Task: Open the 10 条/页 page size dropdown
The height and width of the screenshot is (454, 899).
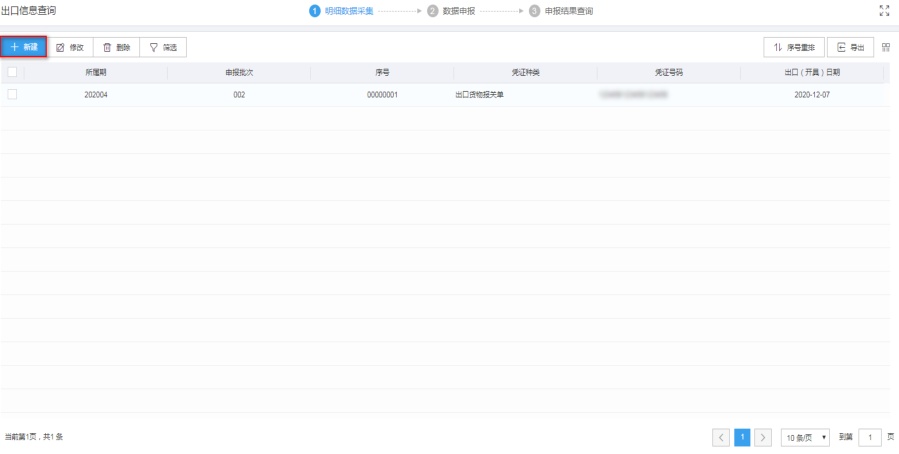Action: tap(806, 437)
